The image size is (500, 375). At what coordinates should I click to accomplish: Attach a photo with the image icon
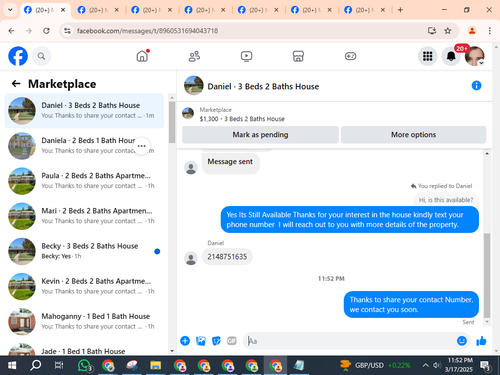(201, 341)
